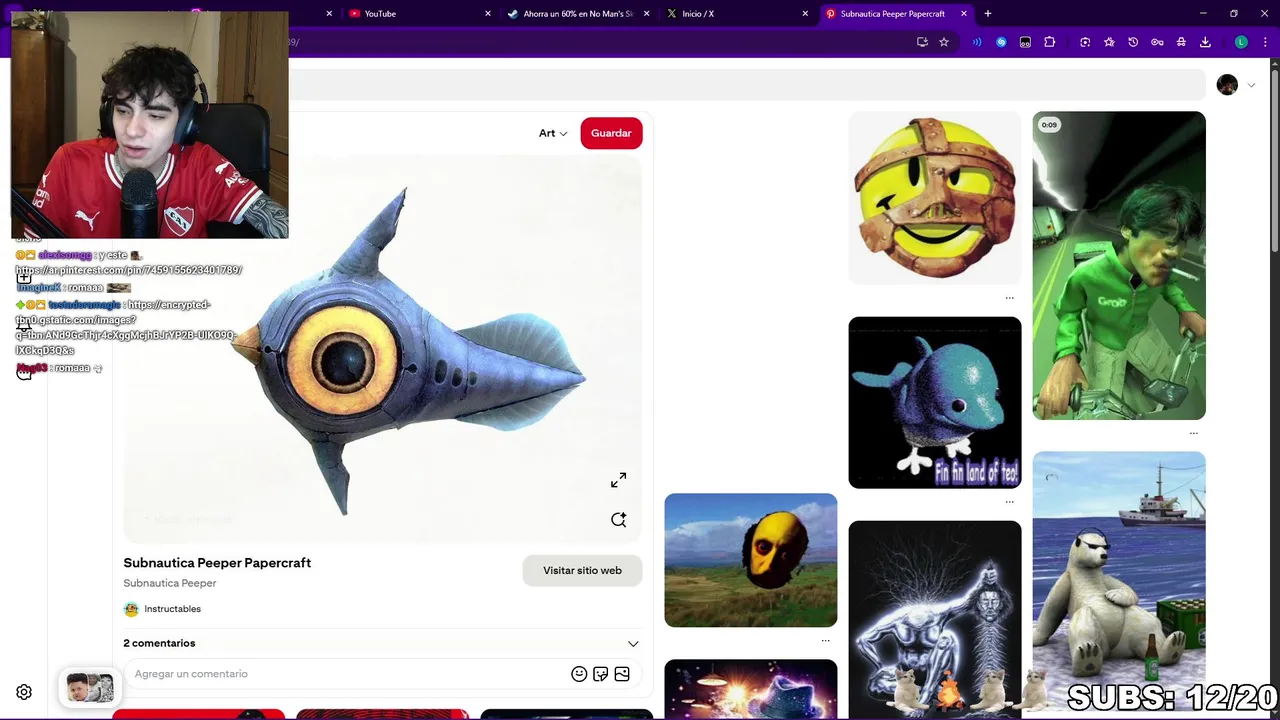The height and width of the screenshot is (720, 1280).
Task: Open more options under yellow mask pin
Action: (825, 641)
